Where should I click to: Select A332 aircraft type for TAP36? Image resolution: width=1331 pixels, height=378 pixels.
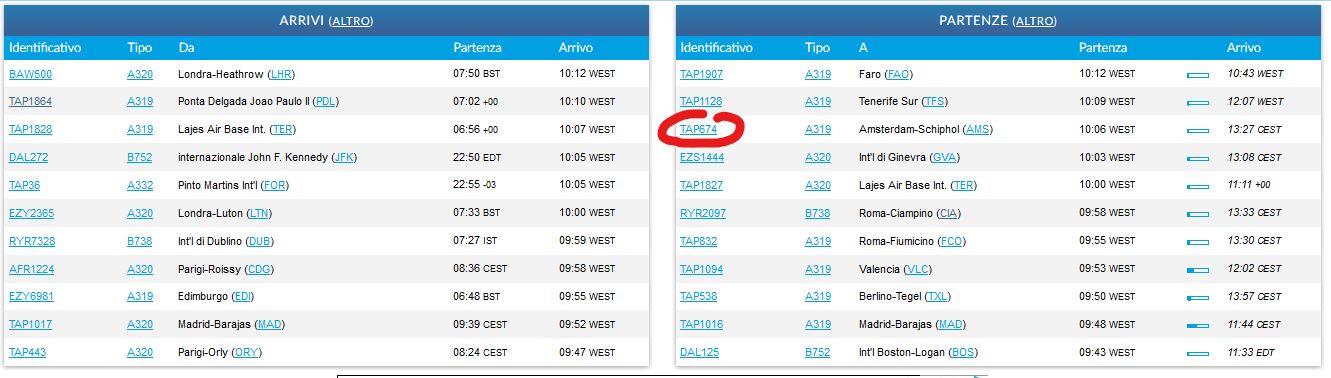[140, 185]
